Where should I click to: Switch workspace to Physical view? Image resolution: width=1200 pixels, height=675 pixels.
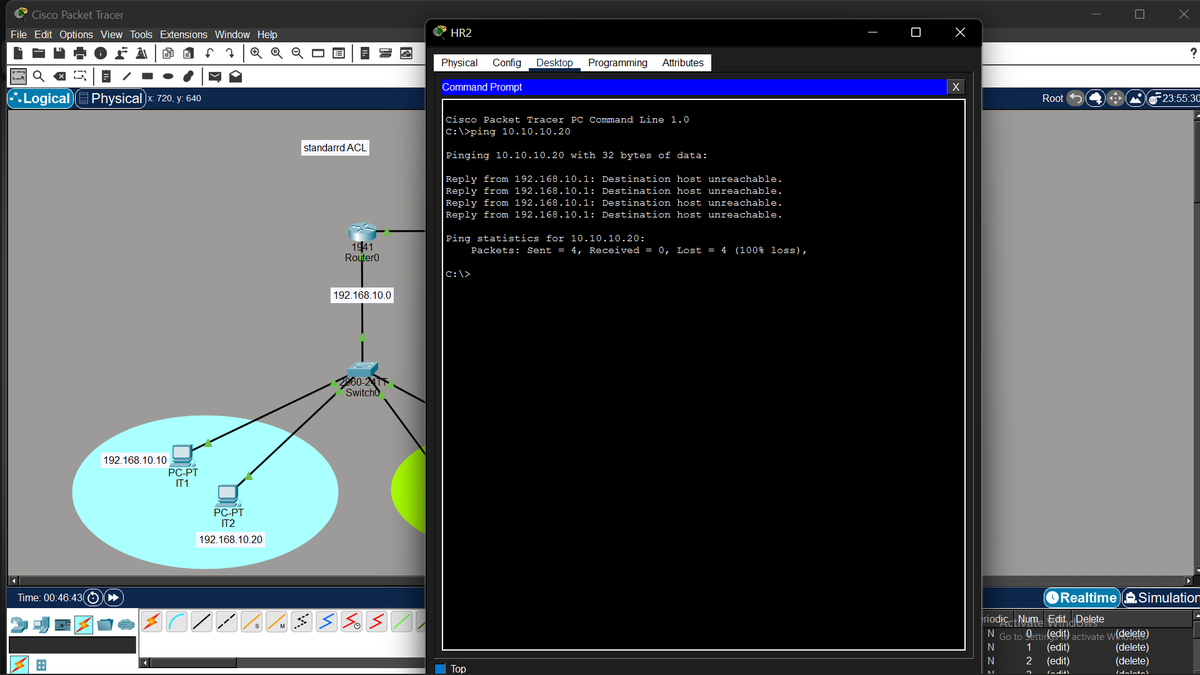tap(110, 98)
